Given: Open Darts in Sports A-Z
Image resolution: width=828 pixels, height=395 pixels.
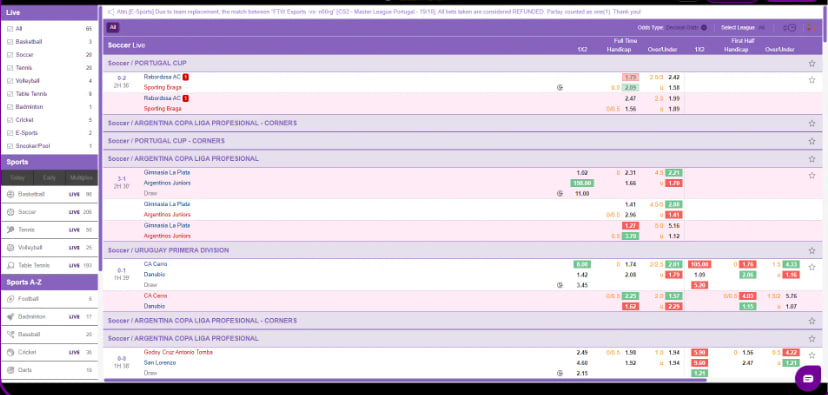Looking at the screenshot, I should [49, 370].
